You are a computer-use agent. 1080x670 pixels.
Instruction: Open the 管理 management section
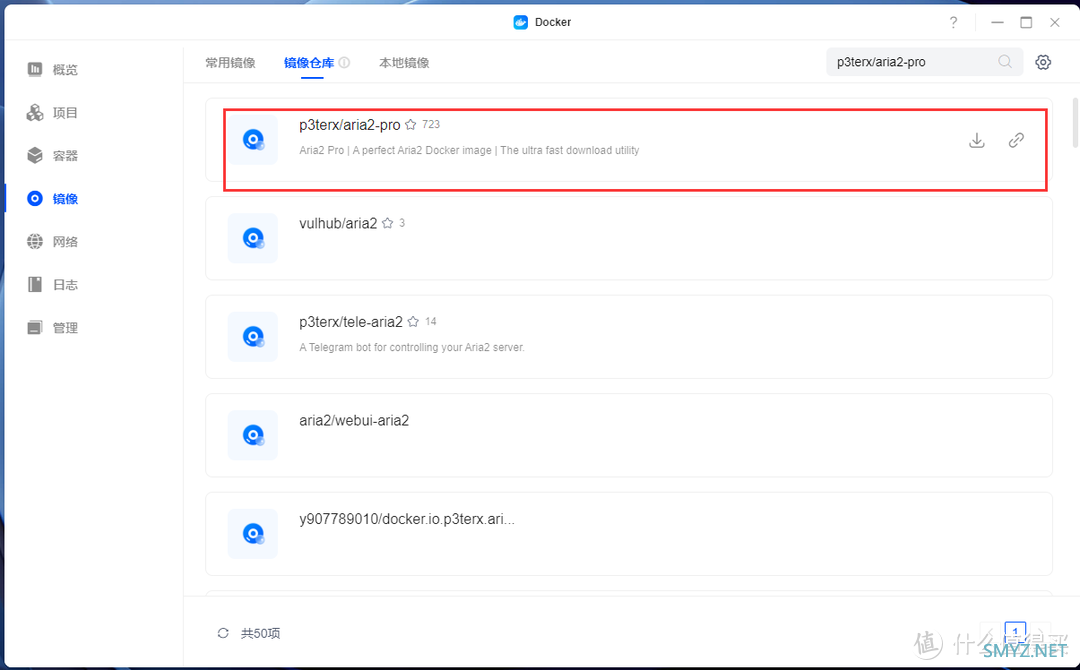(x=52, y=328)
